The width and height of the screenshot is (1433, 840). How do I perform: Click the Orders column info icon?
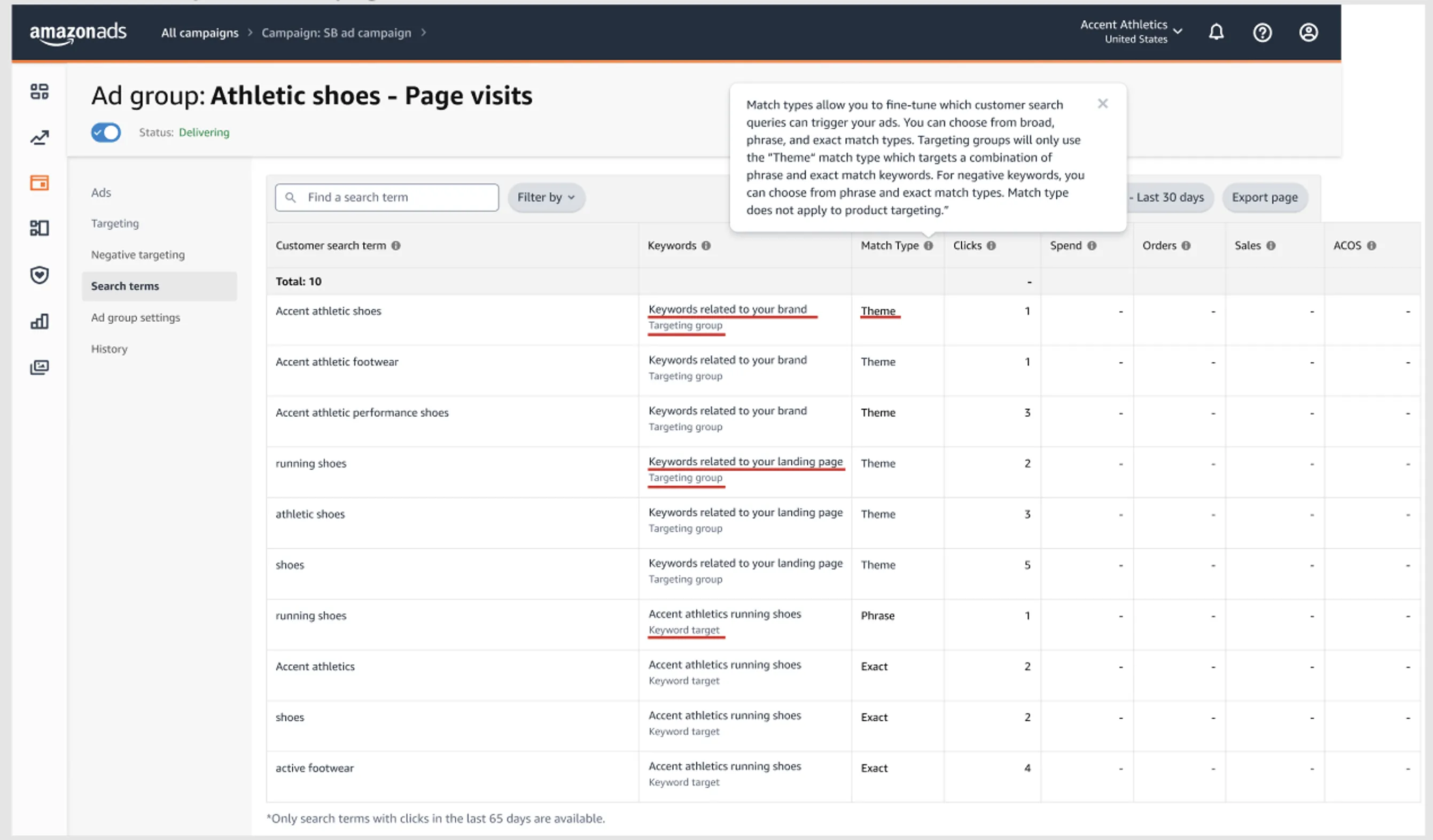pos(1186,246)
